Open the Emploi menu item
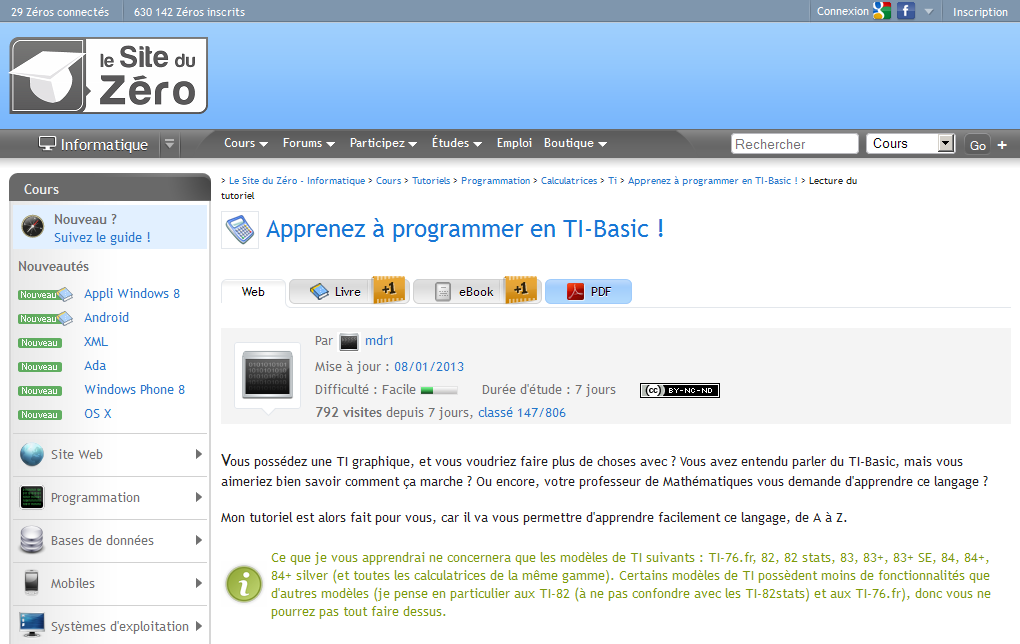This screenshot has width=1020, height=644. point(514,143)
